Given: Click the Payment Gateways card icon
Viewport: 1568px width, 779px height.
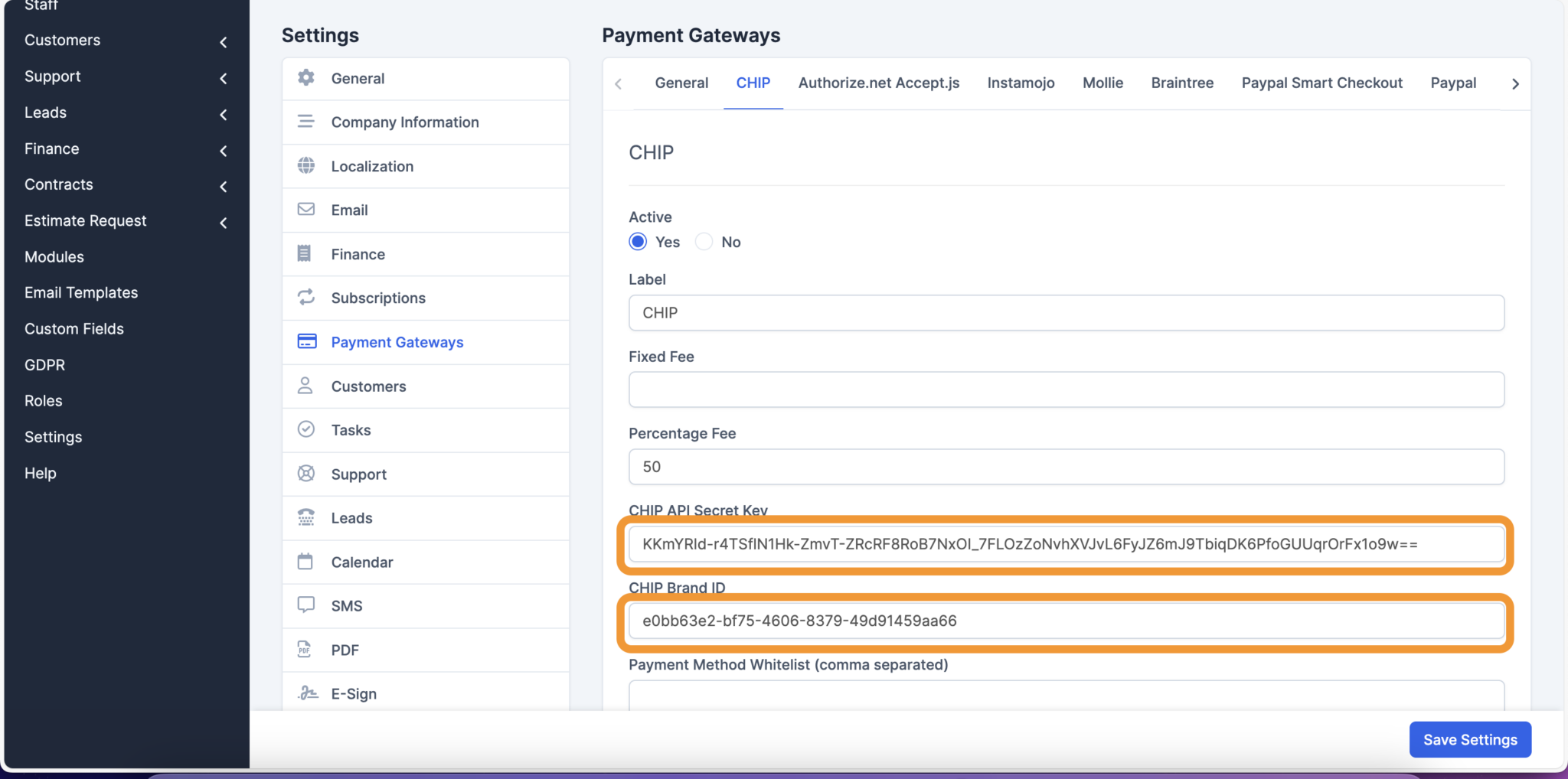Looking at the screenshot, I should coord(305,341).
